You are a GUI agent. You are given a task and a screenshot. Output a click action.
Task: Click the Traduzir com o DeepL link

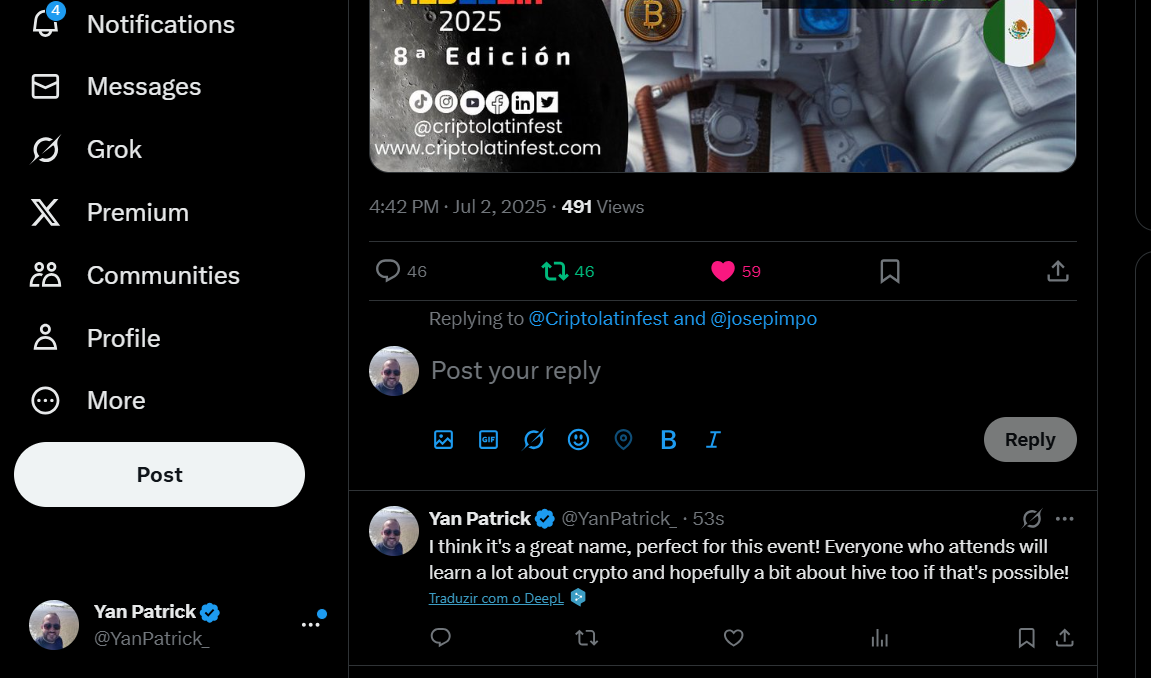496,598
